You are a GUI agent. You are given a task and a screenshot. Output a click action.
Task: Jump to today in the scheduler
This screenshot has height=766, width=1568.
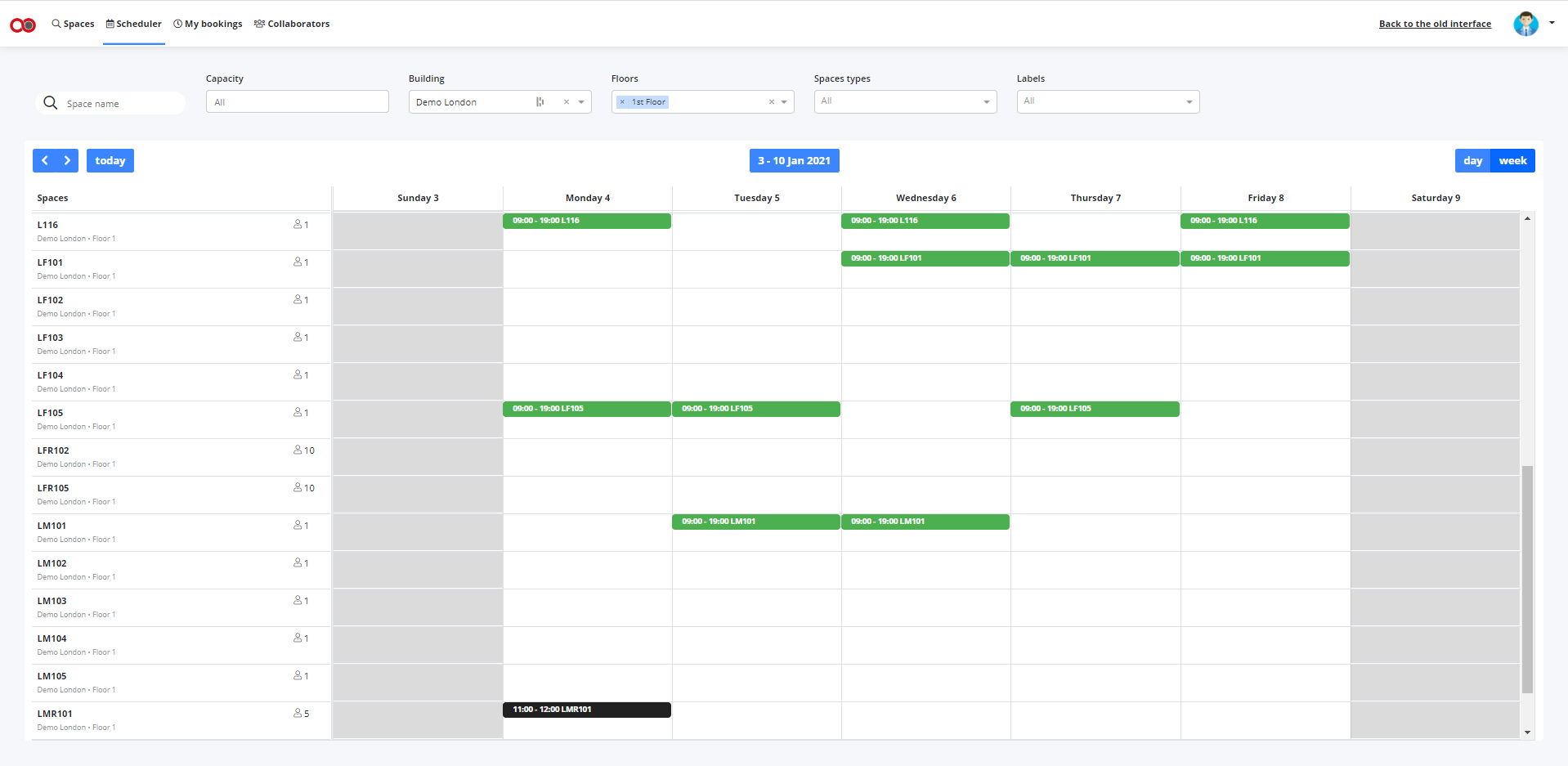coord(110,161)
